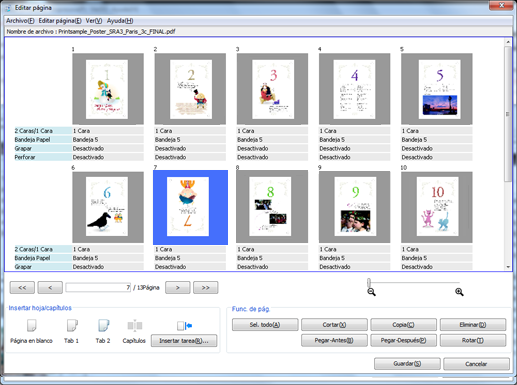Click the Página en blanco insert icon
This screenshot has width=517, height=385.
[31, 325]
